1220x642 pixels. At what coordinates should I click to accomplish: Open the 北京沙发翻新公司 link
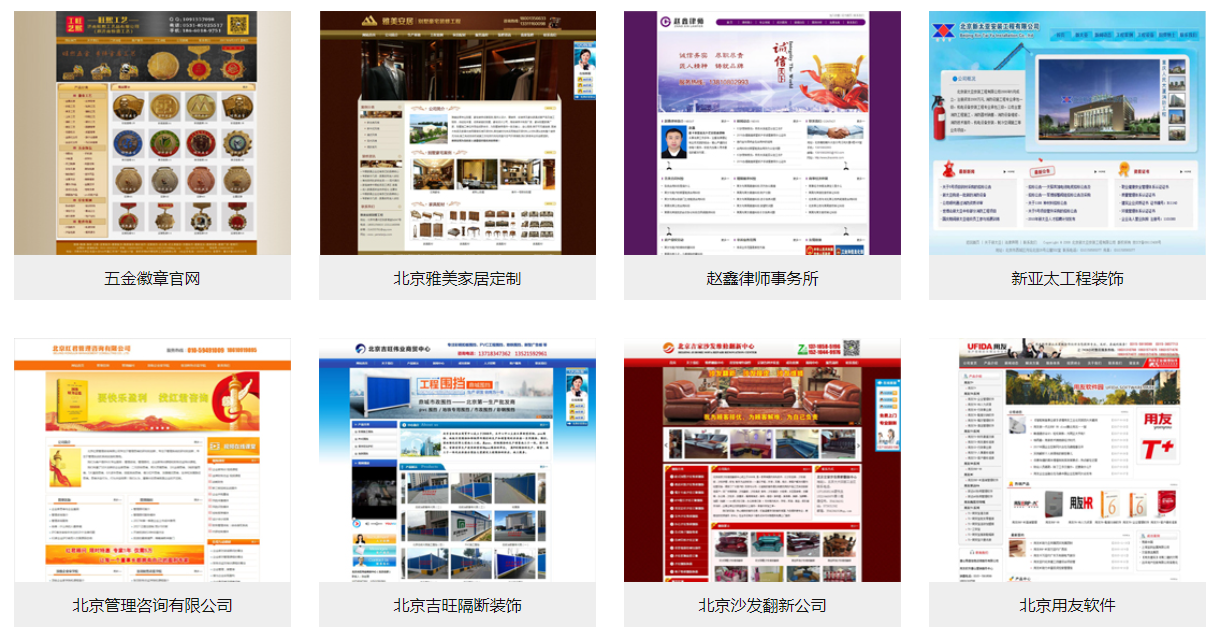click(x=762, y=605)
